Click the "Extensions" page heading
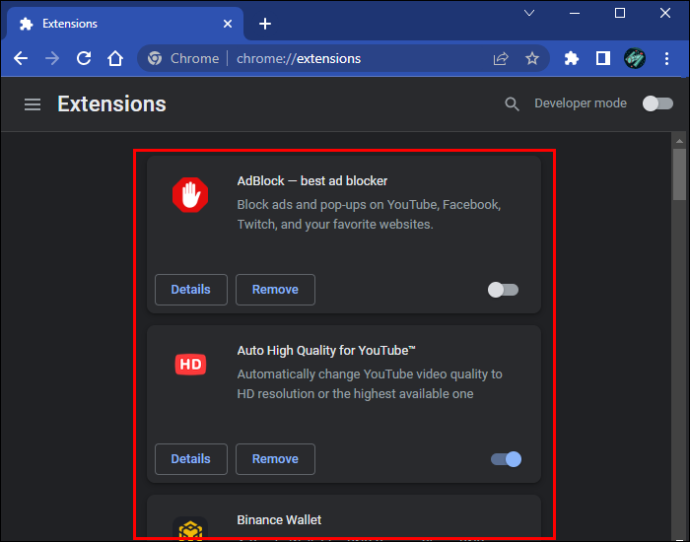This screenshot has height=542, width=690. point(112,104)
